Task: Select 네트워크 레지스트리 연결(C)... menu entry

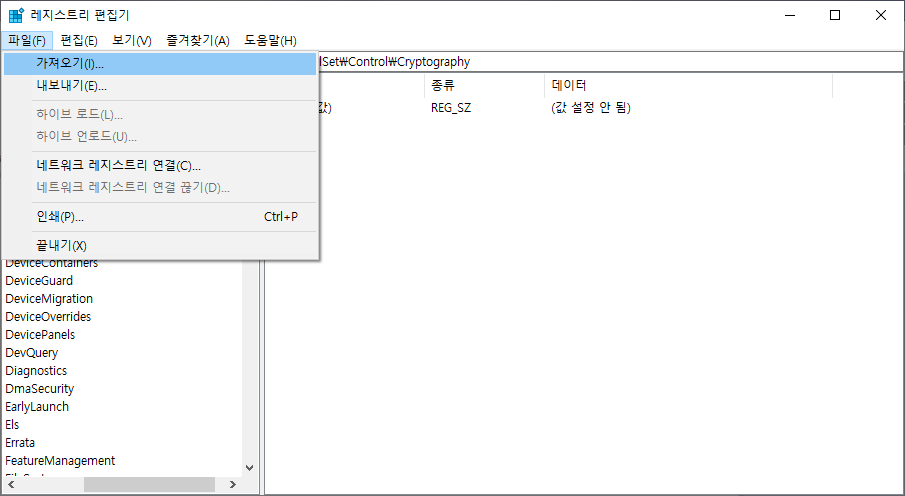Action: (160, 166)
